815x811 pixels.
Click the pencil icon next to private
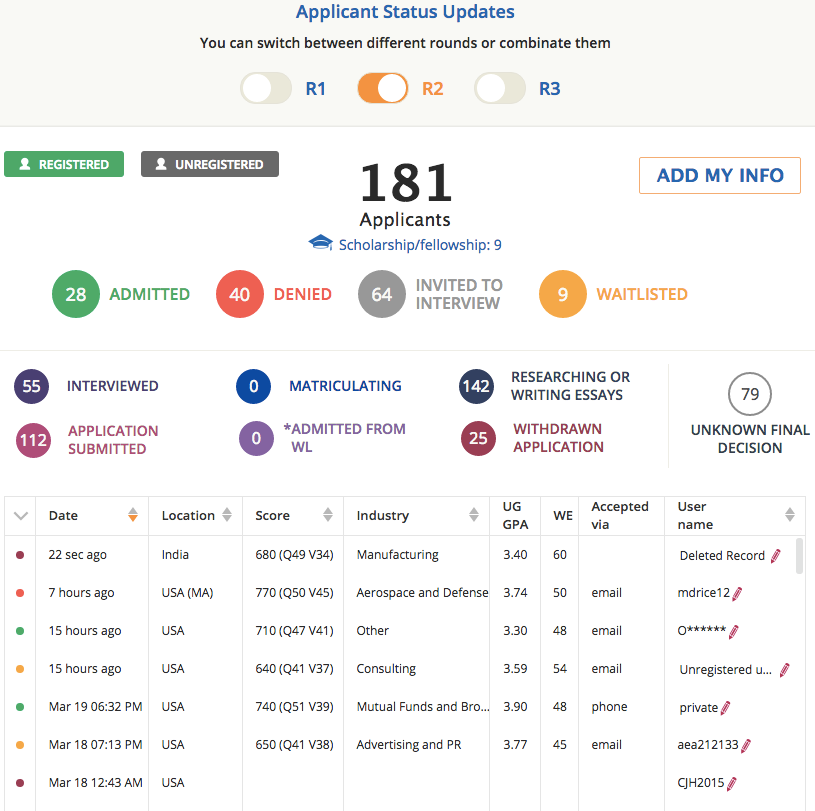[x=725, y=707]
